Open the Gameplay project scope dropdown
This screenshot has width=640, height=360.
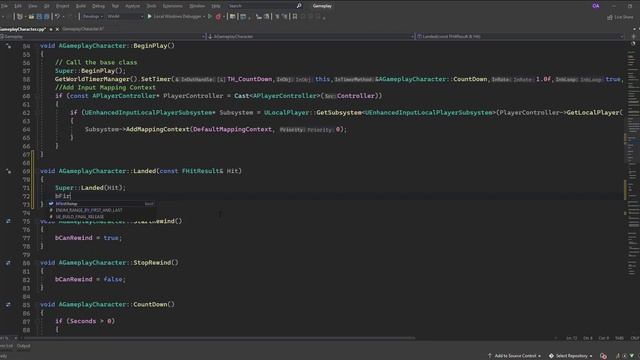click(102, 36)
